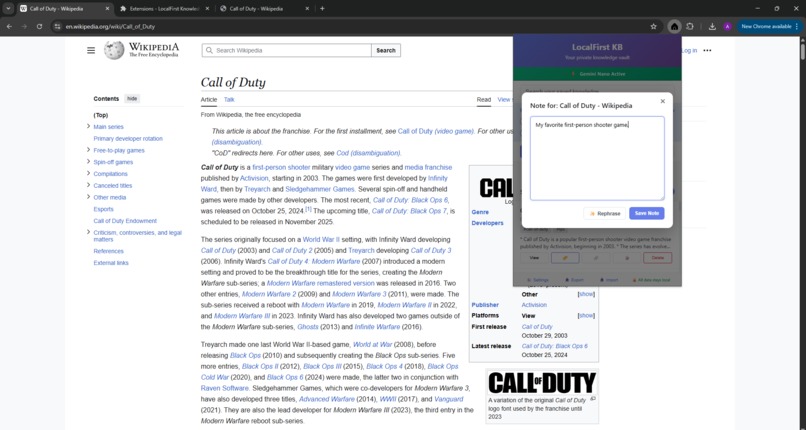Expand the Compilations contents section

88,174
